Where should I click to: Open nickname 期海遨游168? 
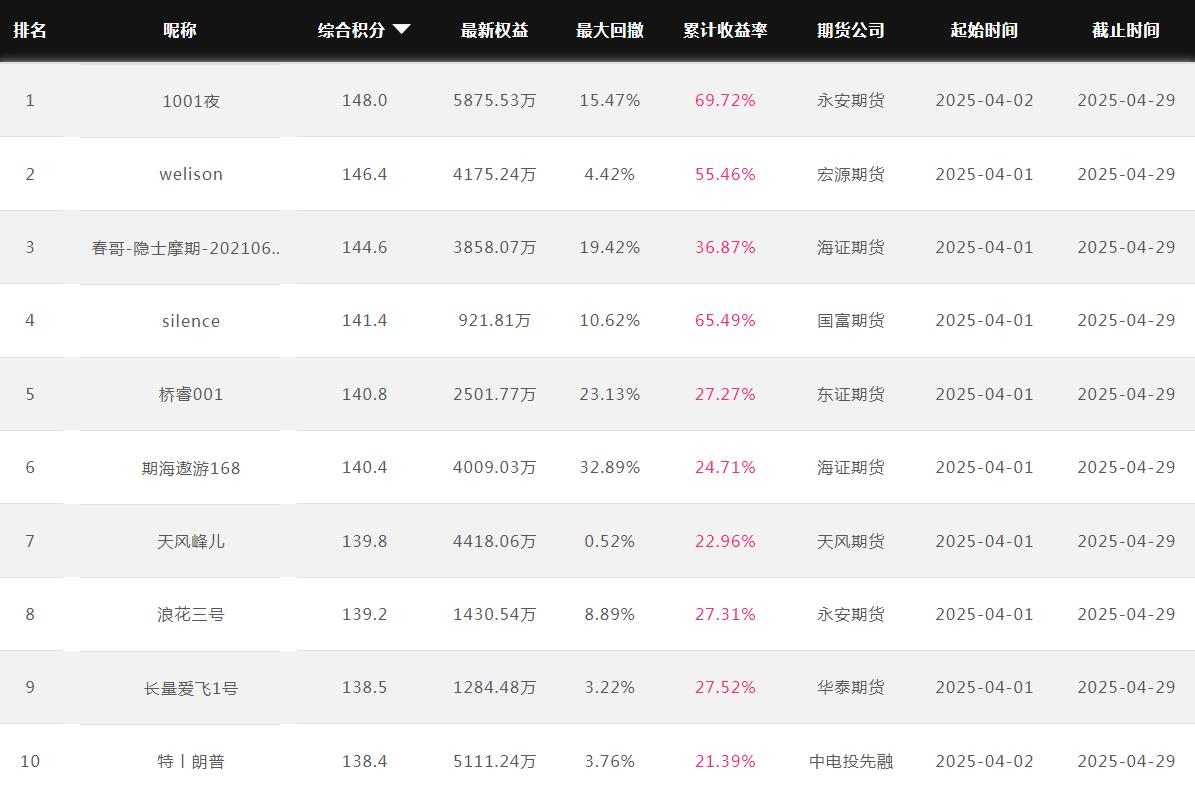click(191, 468)
